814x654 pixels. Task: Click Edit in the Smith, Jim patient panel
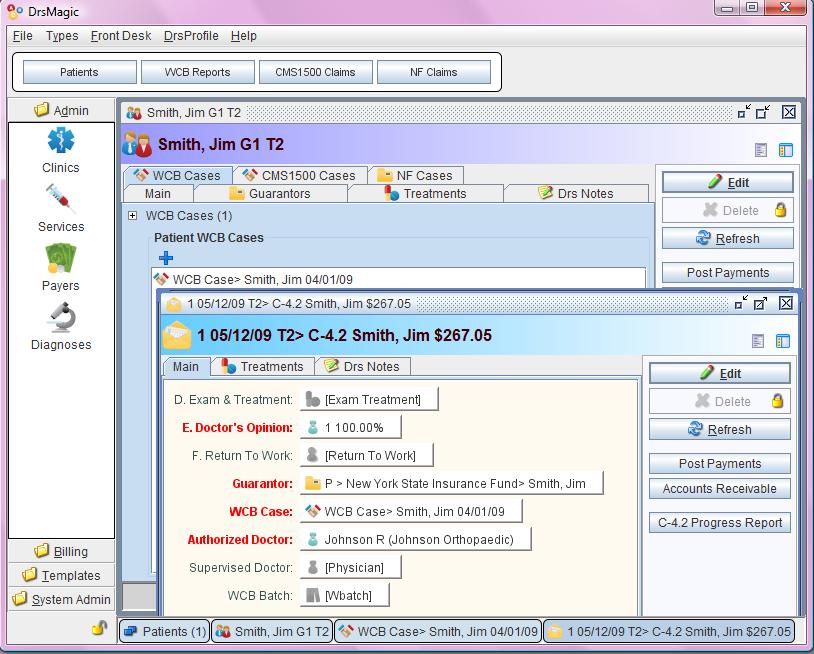[728, 183]
